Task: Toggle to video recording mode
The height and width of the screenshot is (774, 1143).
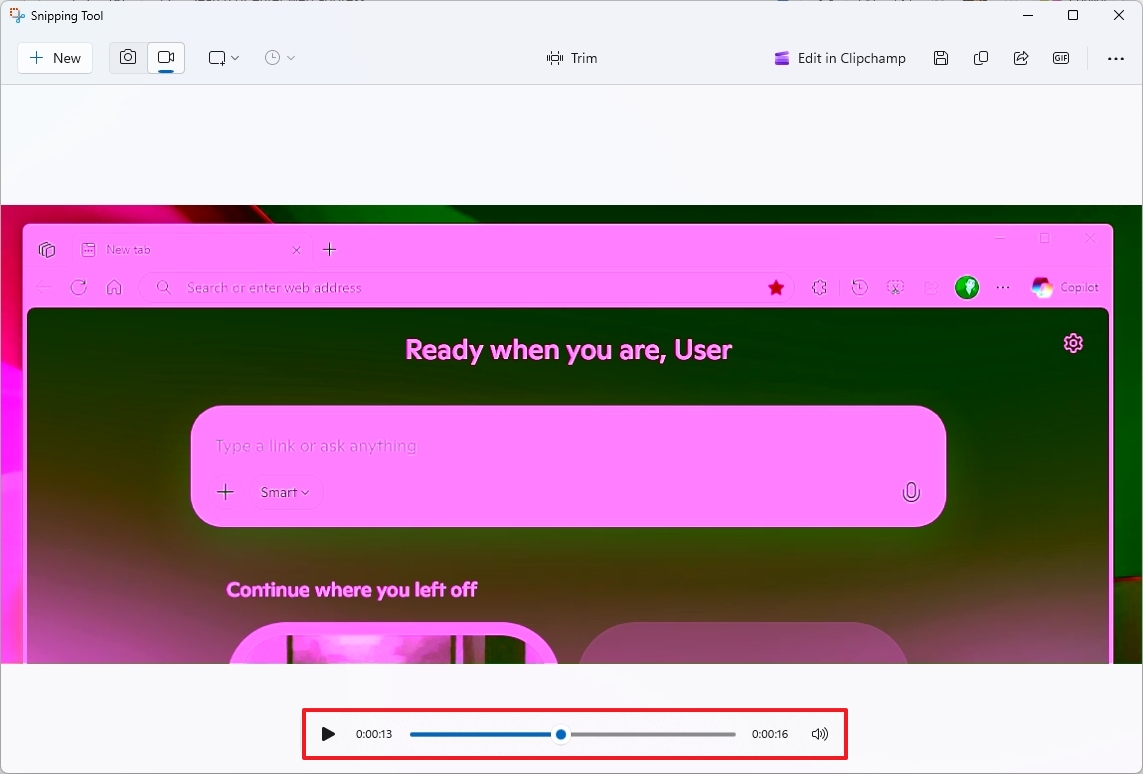Action: pyautogui.click(x=166, y=57)
